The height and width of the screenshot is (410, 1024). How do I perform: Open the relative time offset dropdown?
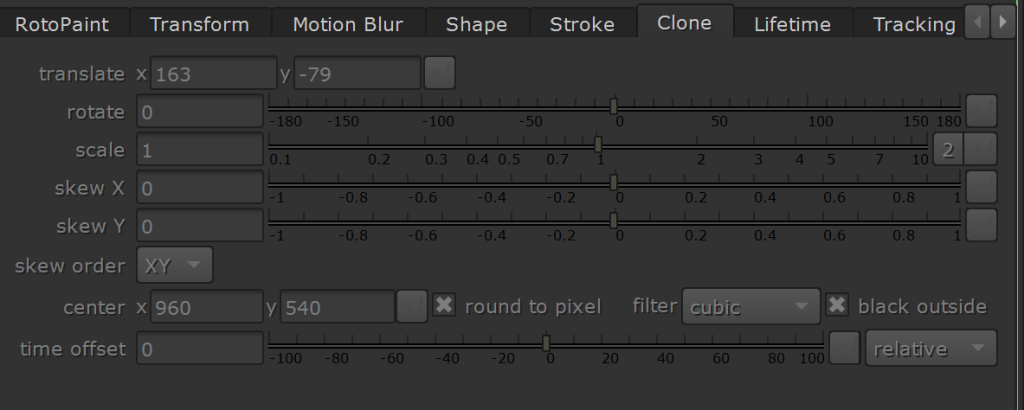click(x=931, y=348)
